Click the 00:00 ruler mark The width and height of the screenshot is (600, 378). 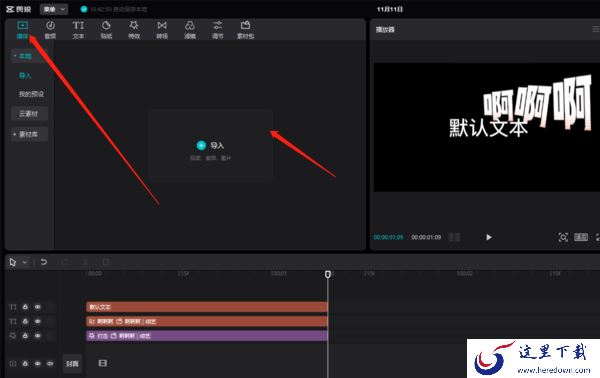pos(95,274)
